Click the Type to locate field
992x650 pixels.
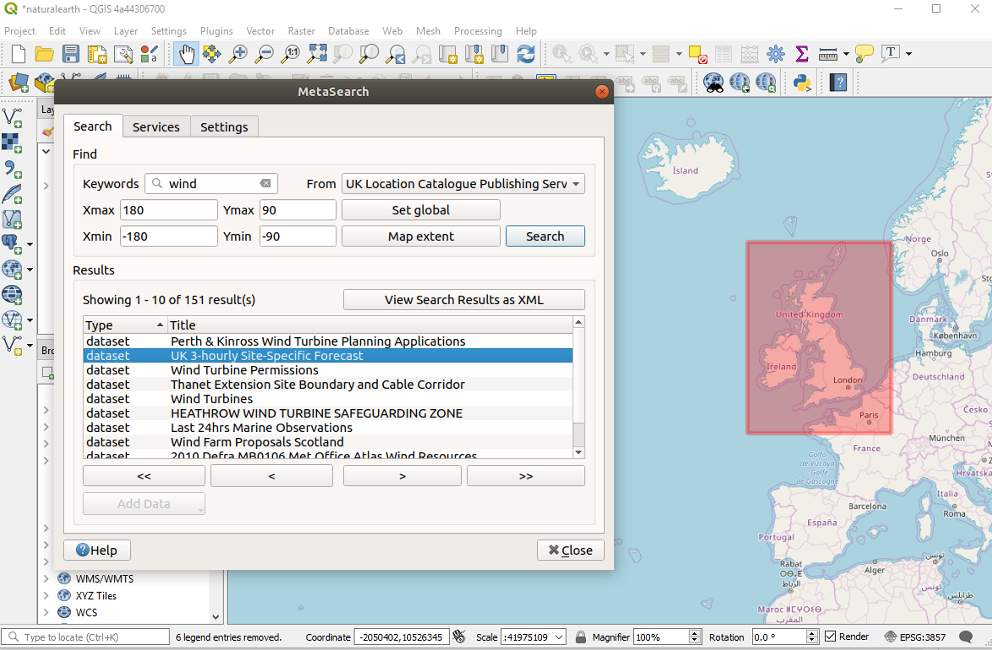tap(85, 636)
